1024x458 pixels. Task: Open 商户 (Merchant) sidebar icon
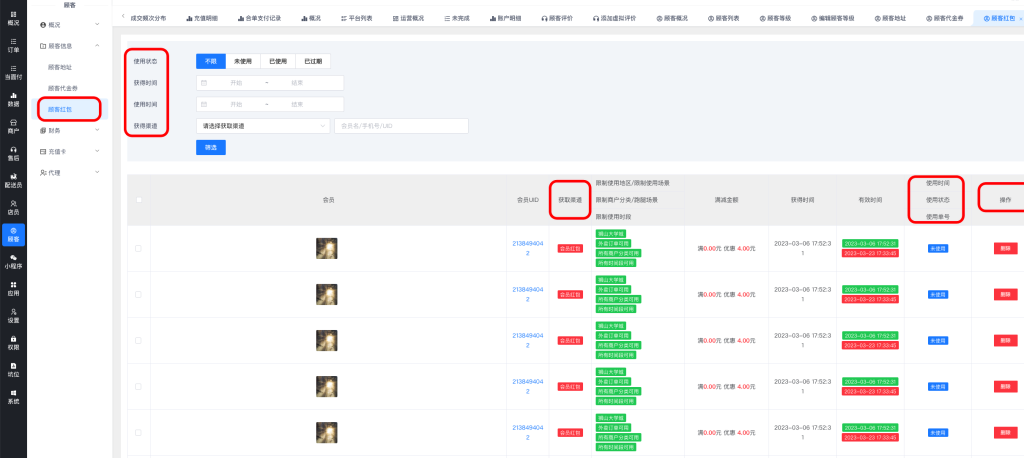point(13,126)
